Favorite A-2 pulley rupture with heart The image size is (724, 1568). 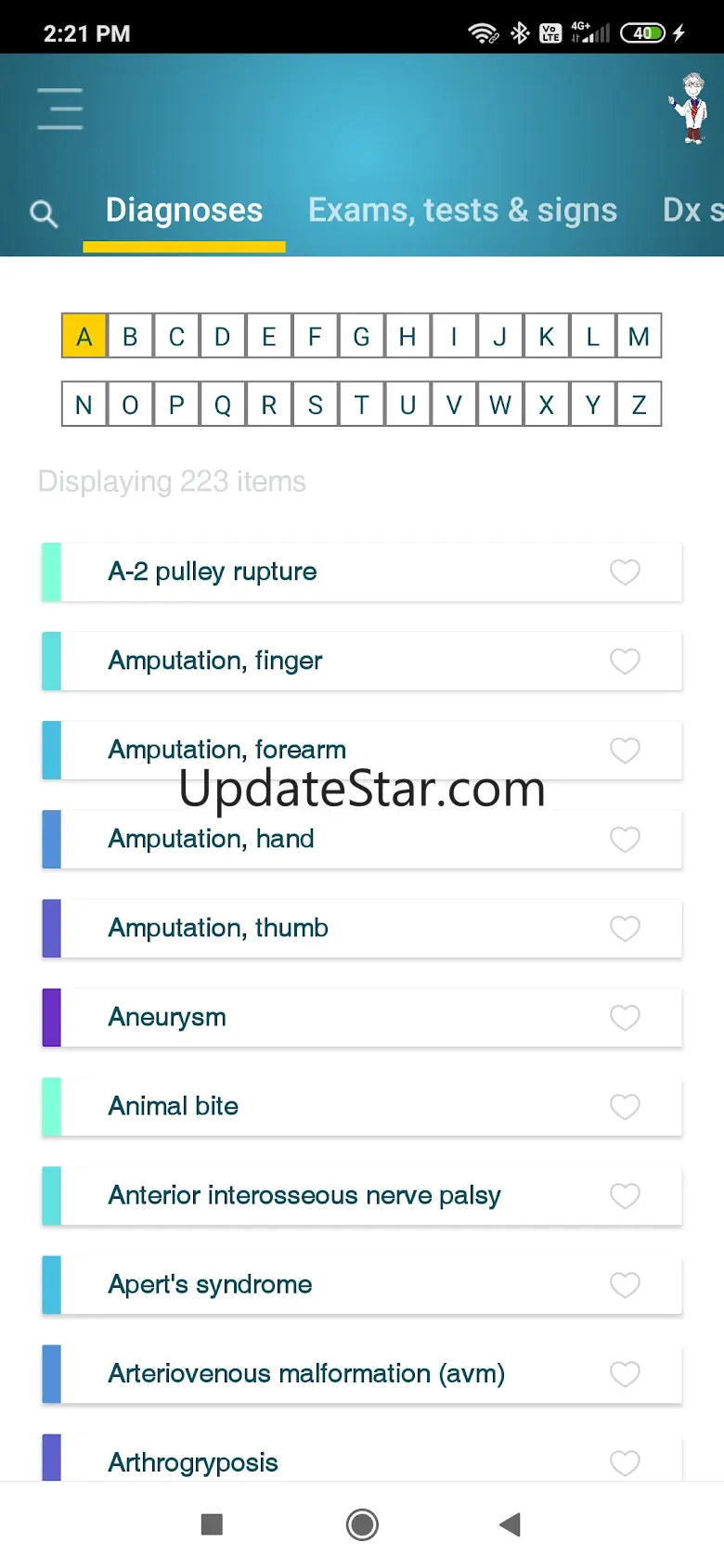[x=625, y=572]
